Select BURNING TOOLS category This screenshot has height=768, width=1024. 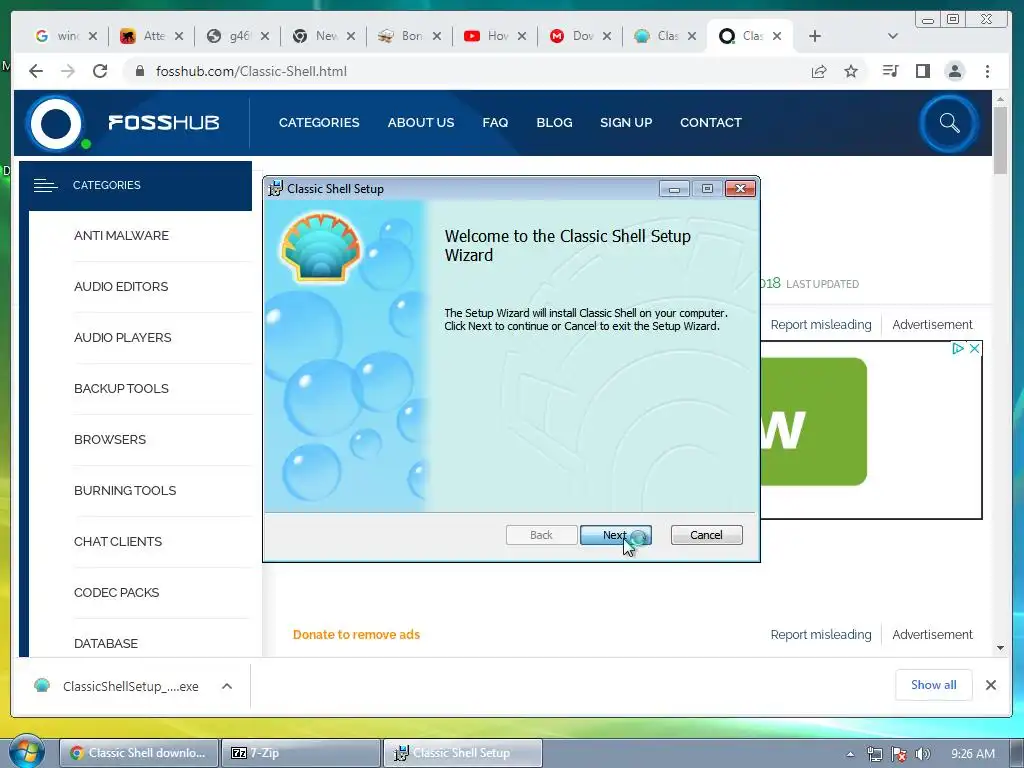125,490
